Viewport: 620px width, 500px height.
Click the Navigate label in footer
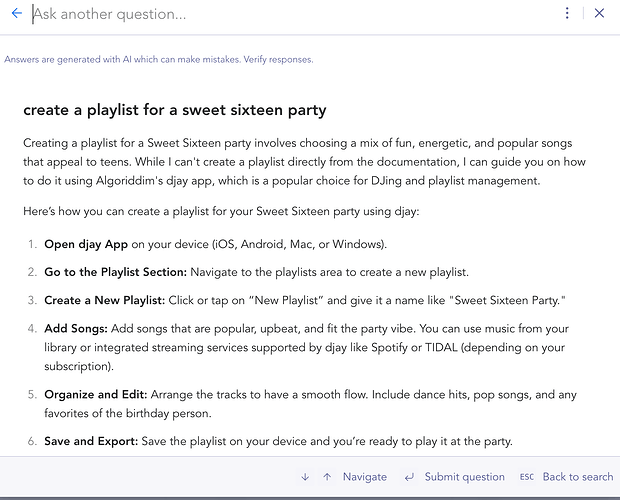coord(364,477)
